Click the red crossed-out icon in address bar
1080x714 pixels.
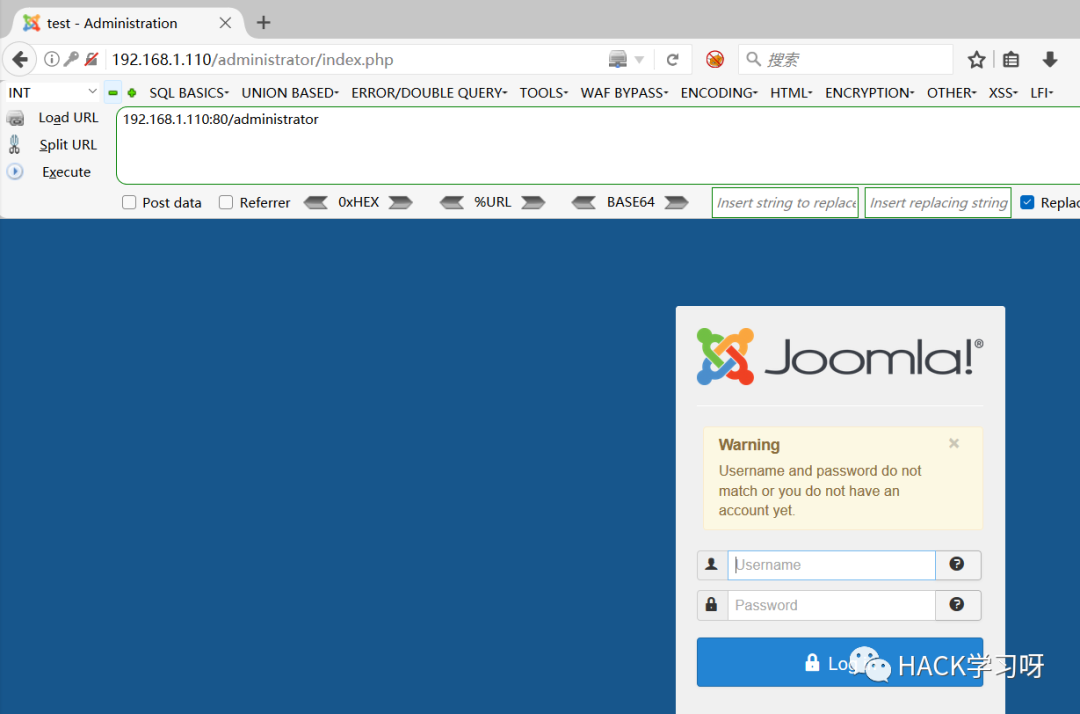coord(91,59)
